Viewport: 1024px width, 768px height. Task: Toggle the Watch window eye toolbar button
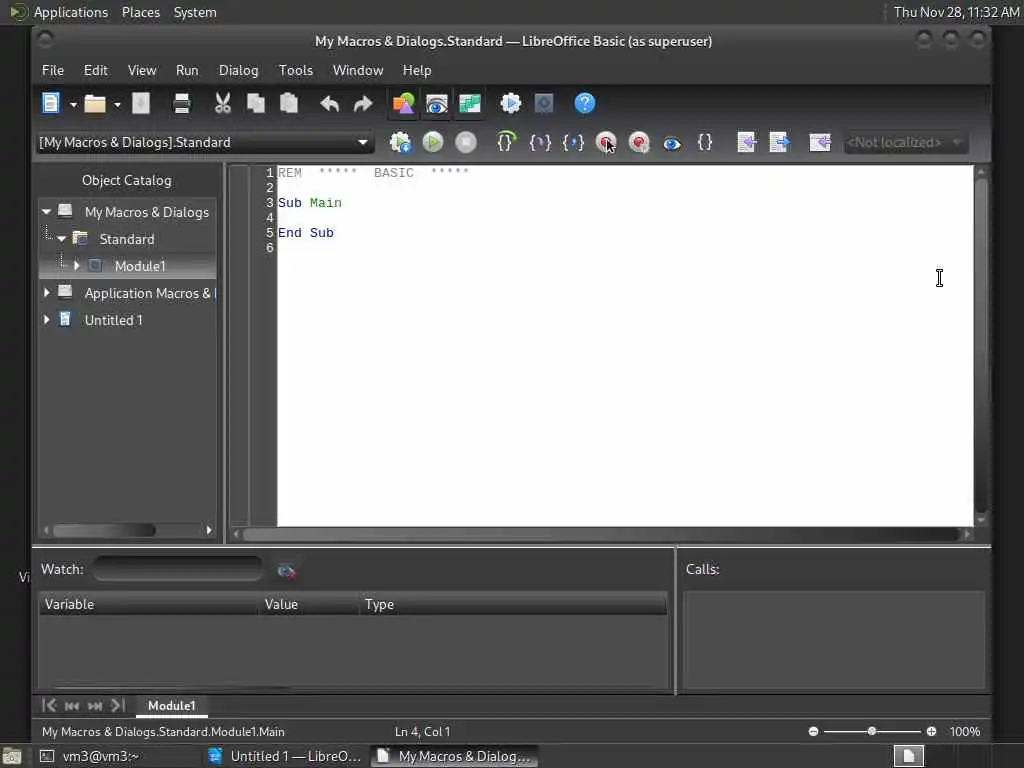pos(436,103)
